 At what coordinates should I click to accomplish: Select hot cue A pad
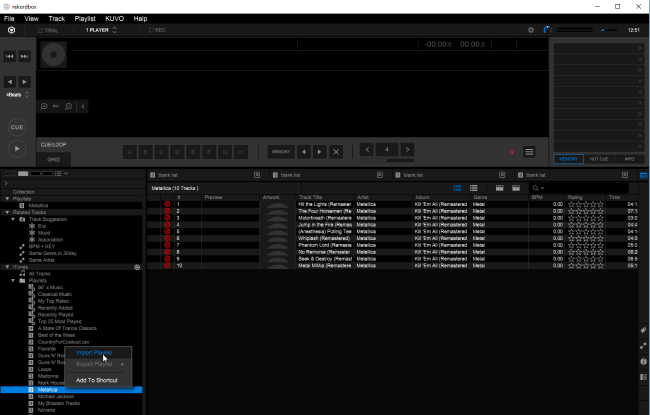(130, 152)
